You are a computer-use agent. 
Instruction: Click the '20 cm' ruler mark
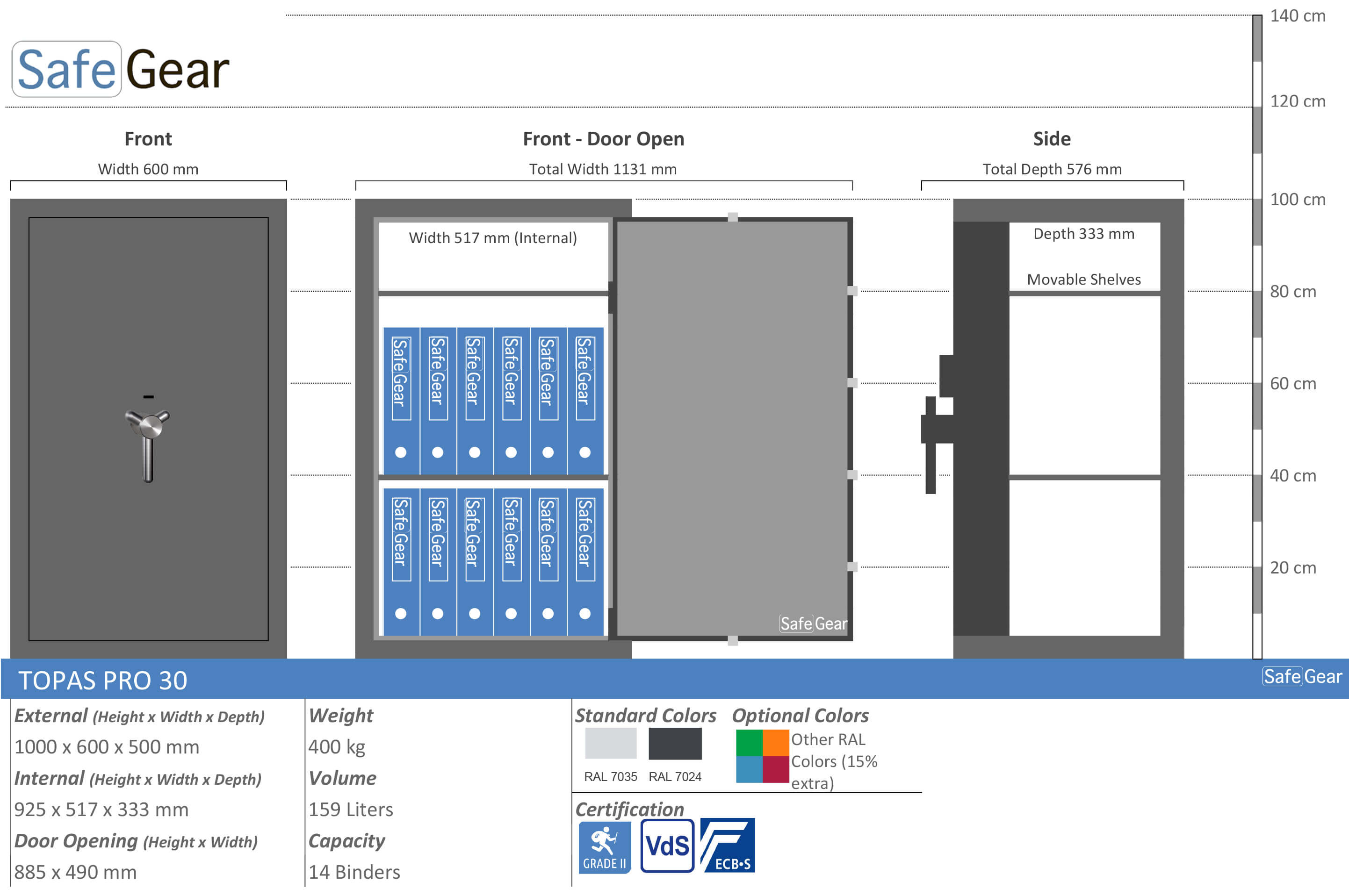coord(1293,567)
